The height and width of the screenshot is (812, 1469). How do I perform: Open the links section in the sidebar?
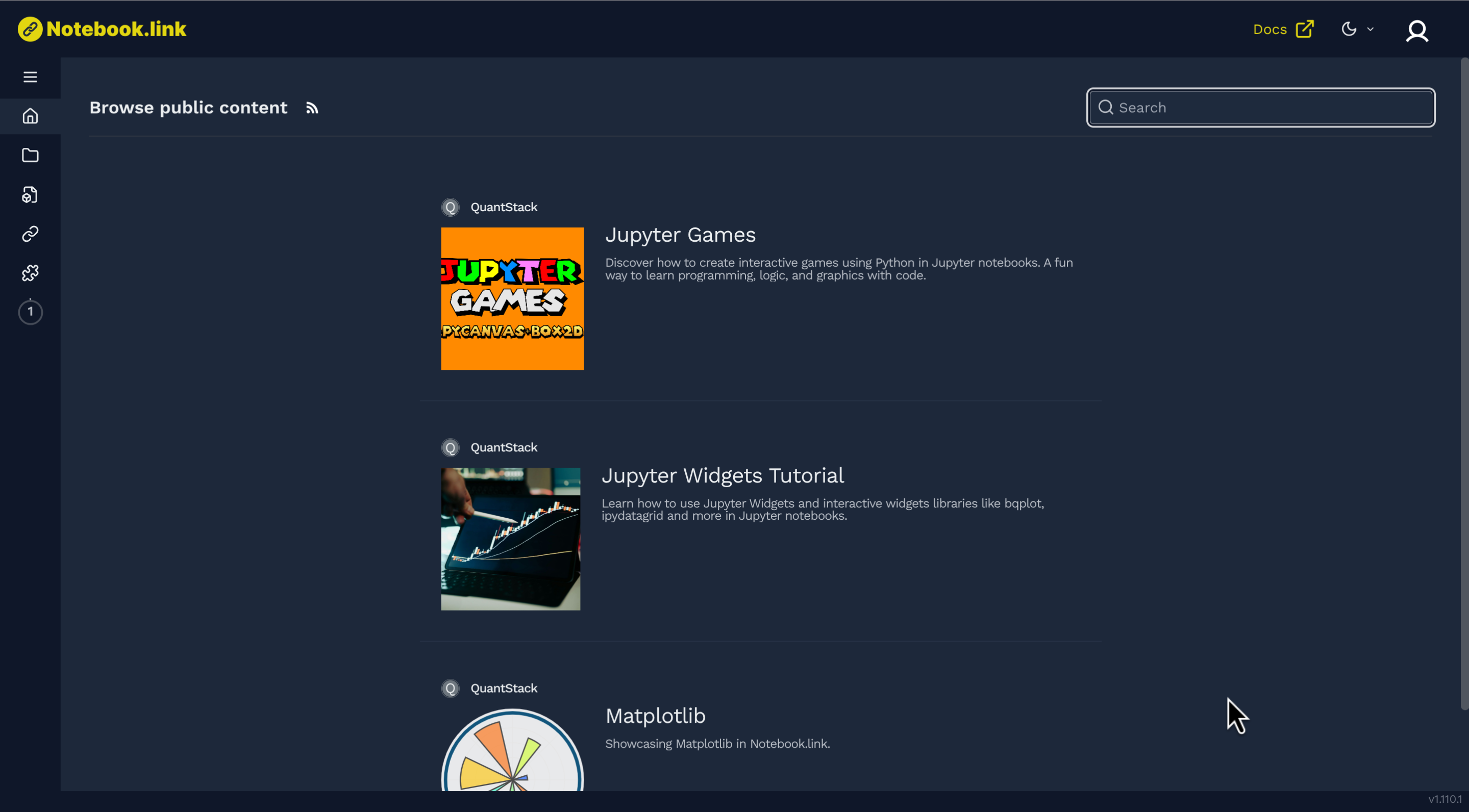pos(30,233)
